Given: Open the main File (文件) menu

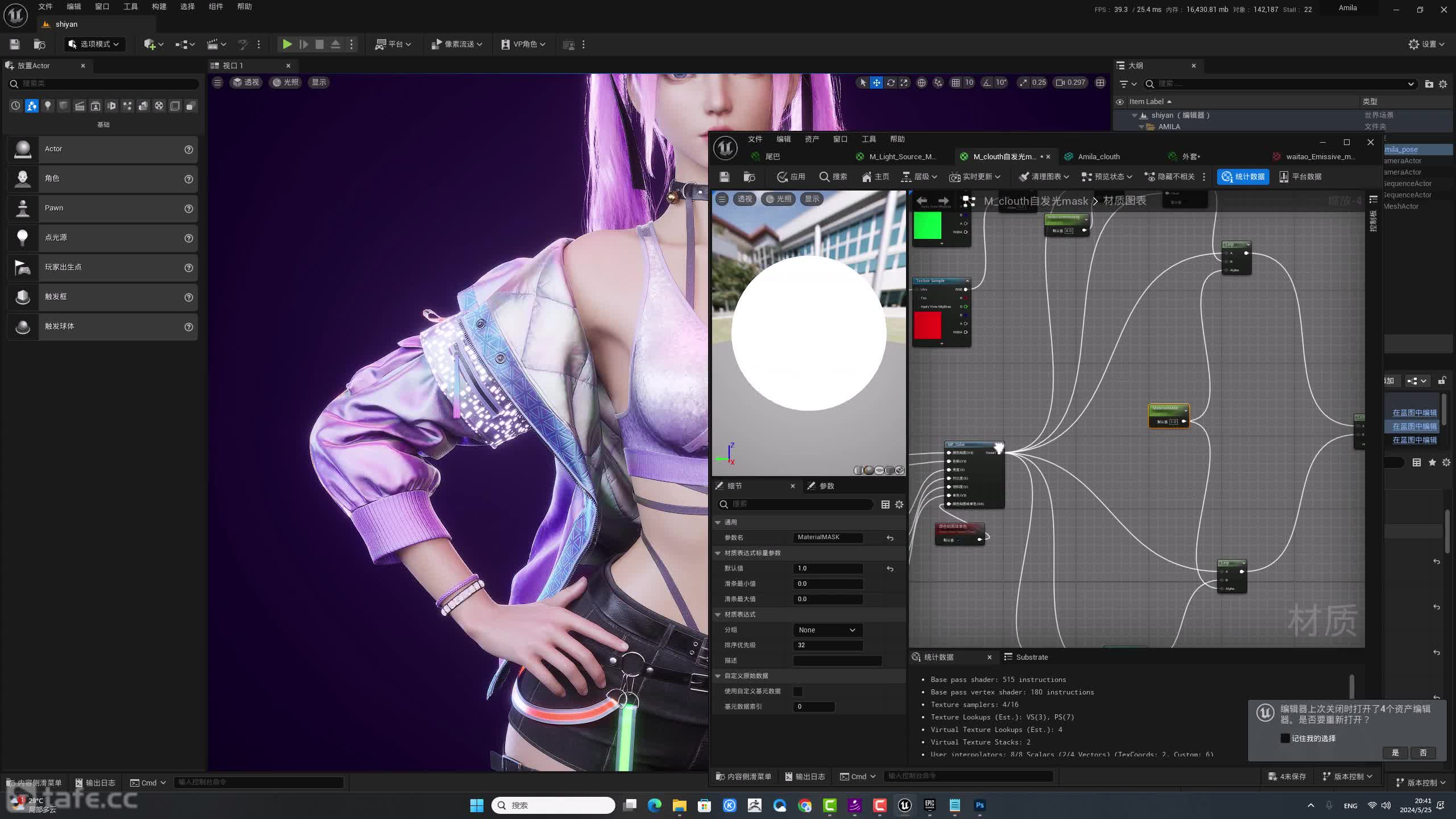Looking at the screenshot, I should 45,7.
